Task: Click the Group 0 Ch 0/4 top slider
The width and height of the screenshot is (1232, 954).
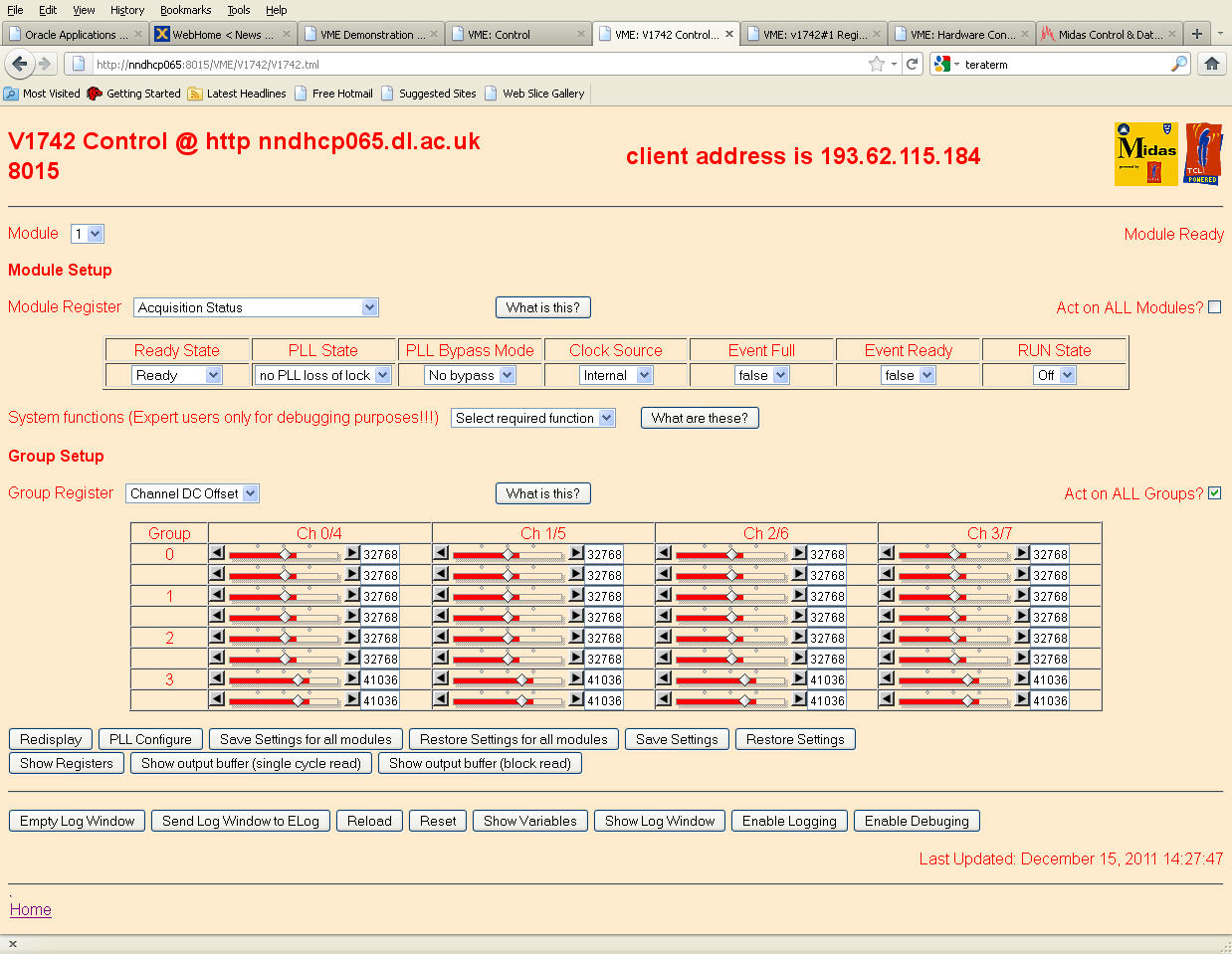Action: pyautogui.click(x=285, y=554)
